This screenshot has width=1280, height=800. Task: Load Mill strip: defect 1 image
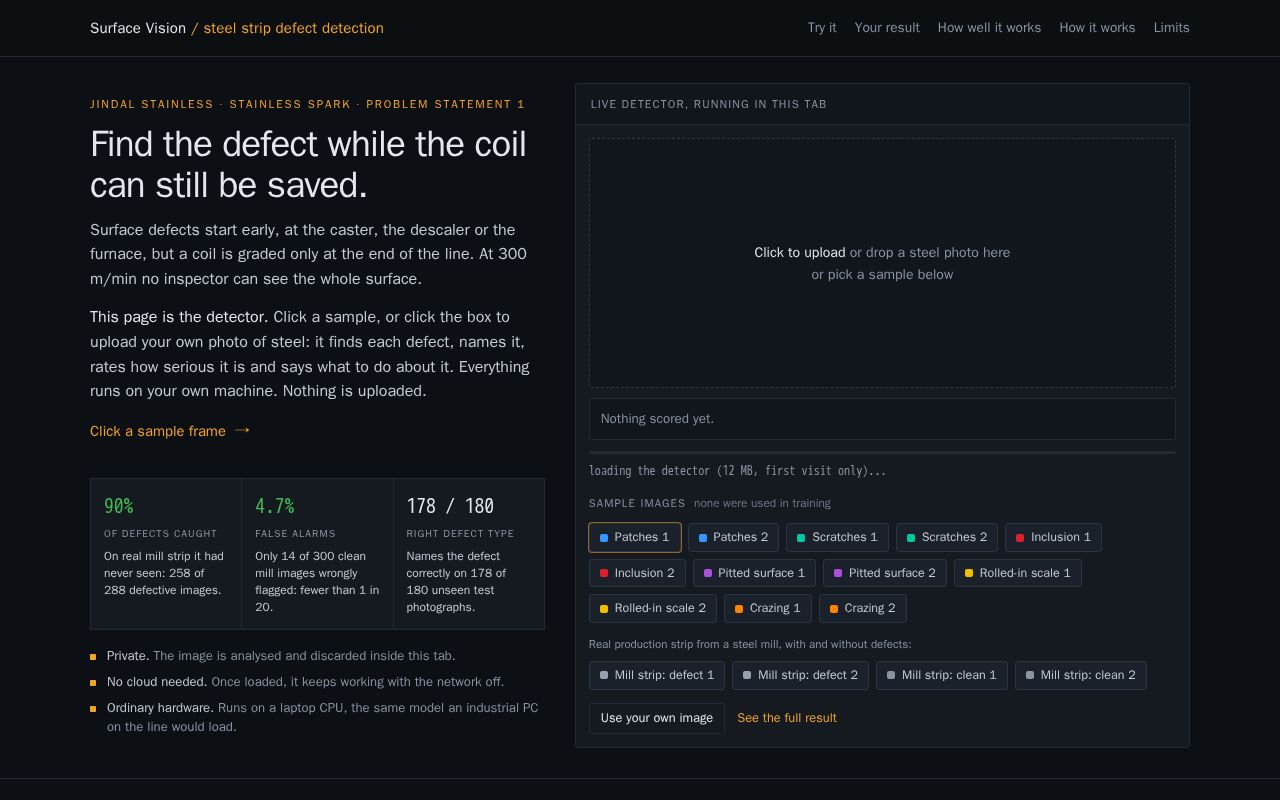click(x=657, y=675)
